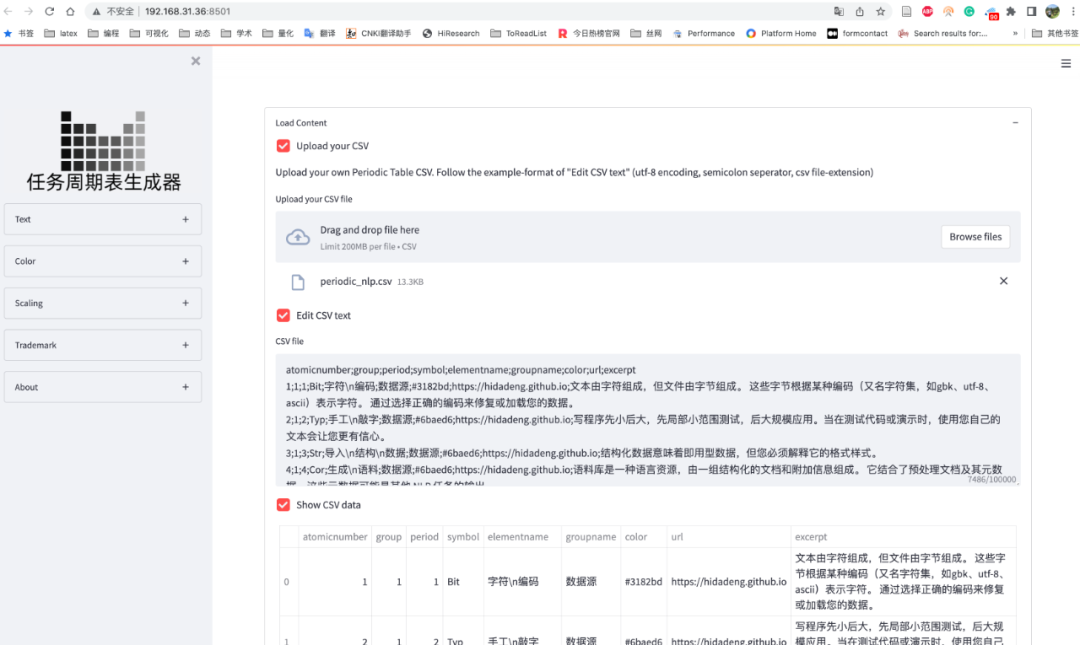This screenshot has width=1080, height=645.
Task: Click the browser back arrow
Action: tap(8, 11)
